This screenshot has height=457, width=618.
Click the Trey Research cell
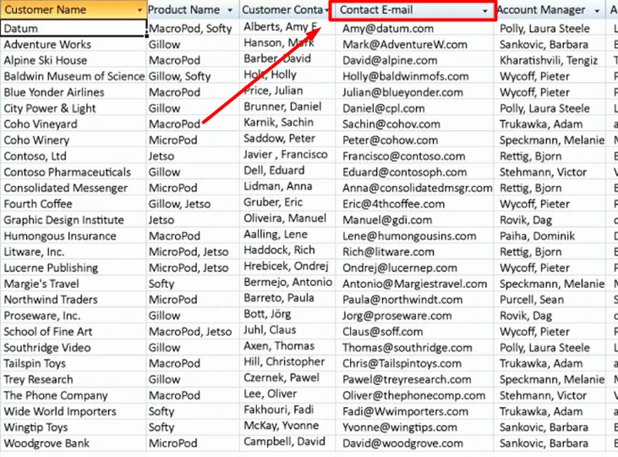pos(73,379)
